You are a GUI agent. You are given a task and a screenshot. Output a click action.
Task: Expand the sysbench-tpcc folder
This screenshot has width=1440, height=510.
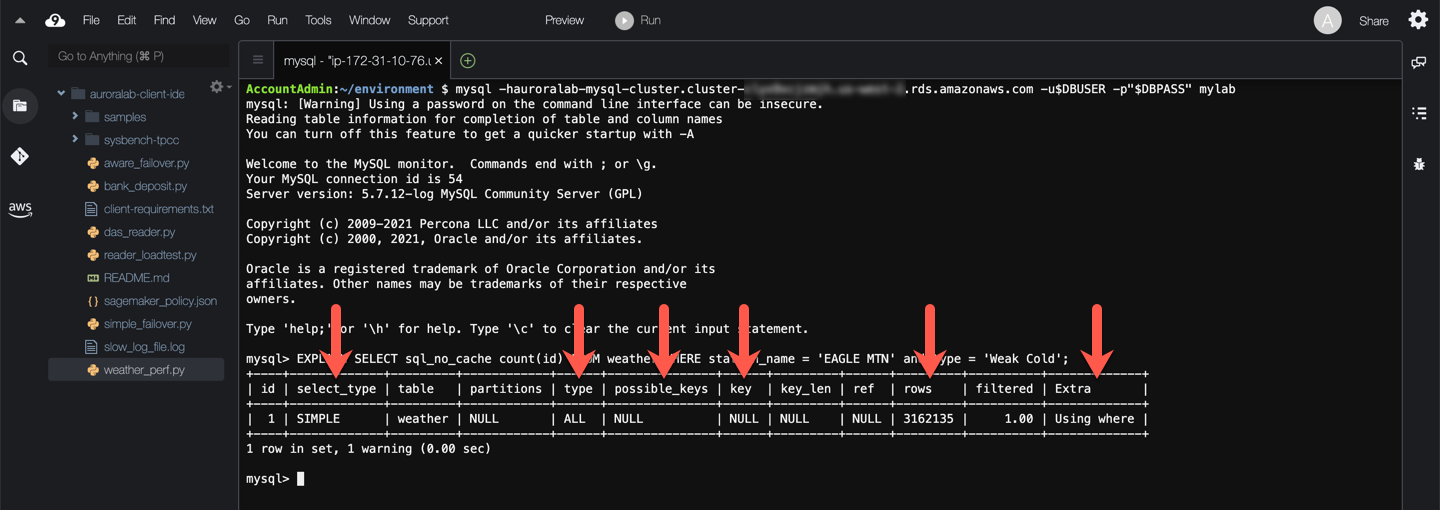click(x=75, y=140)
